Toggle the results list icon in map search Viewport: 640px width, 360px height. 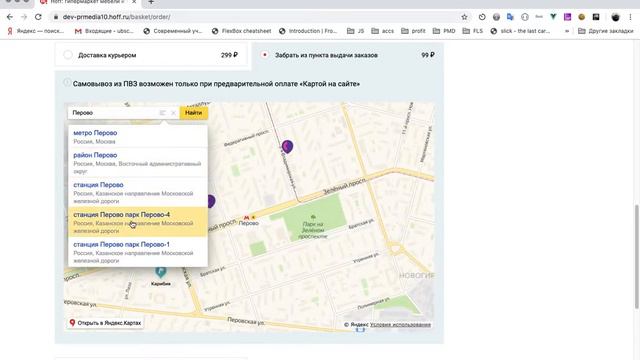click(x=162, y=113)
